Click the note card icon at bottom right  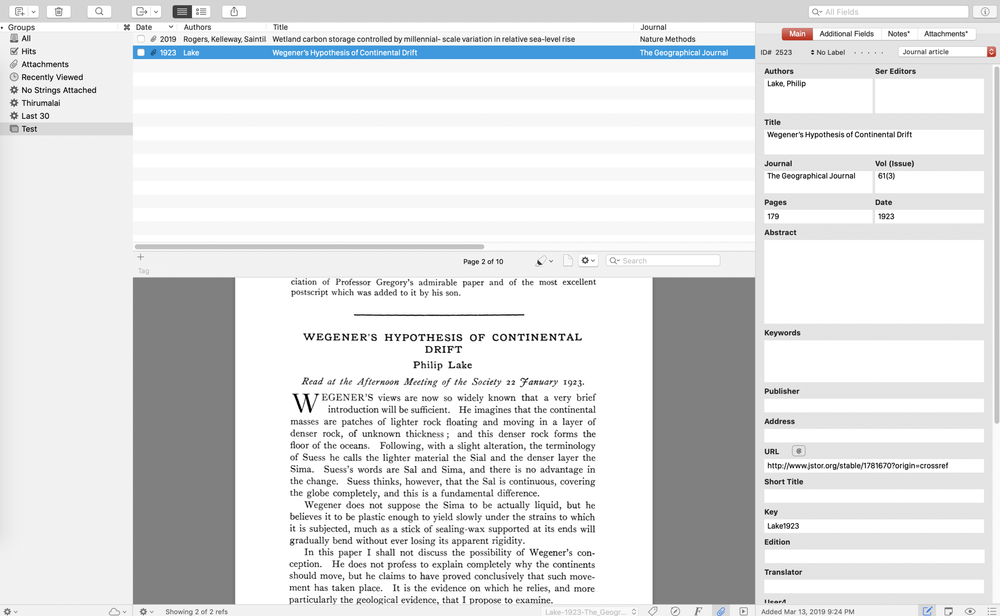pos(948,611)
